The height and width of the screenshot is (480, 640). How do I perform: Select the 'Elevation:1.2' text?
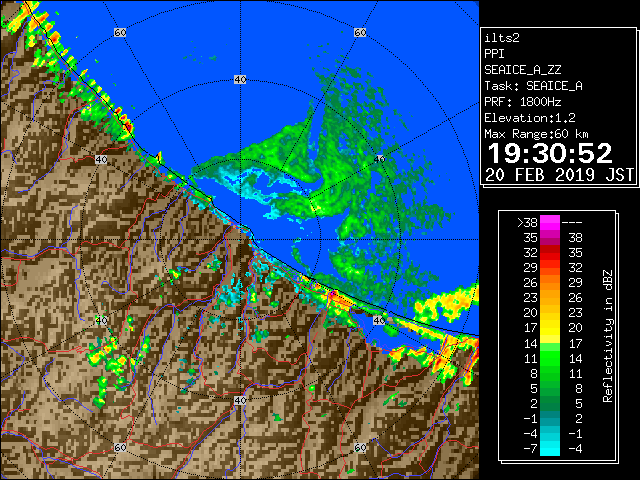530,118
